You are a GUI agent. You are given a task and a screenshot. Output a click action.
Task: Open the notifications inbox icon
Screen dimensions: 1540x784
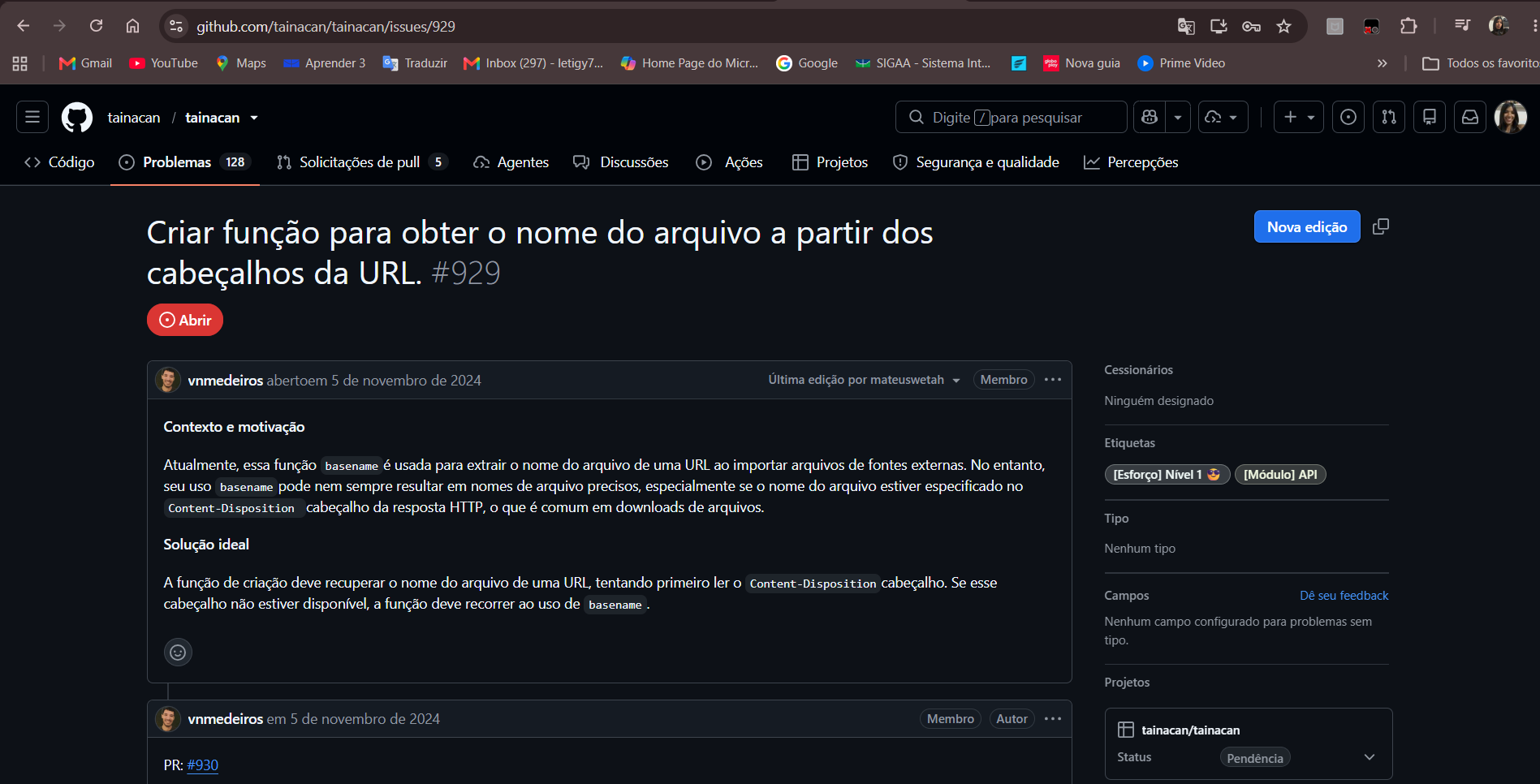(1470, 117)
